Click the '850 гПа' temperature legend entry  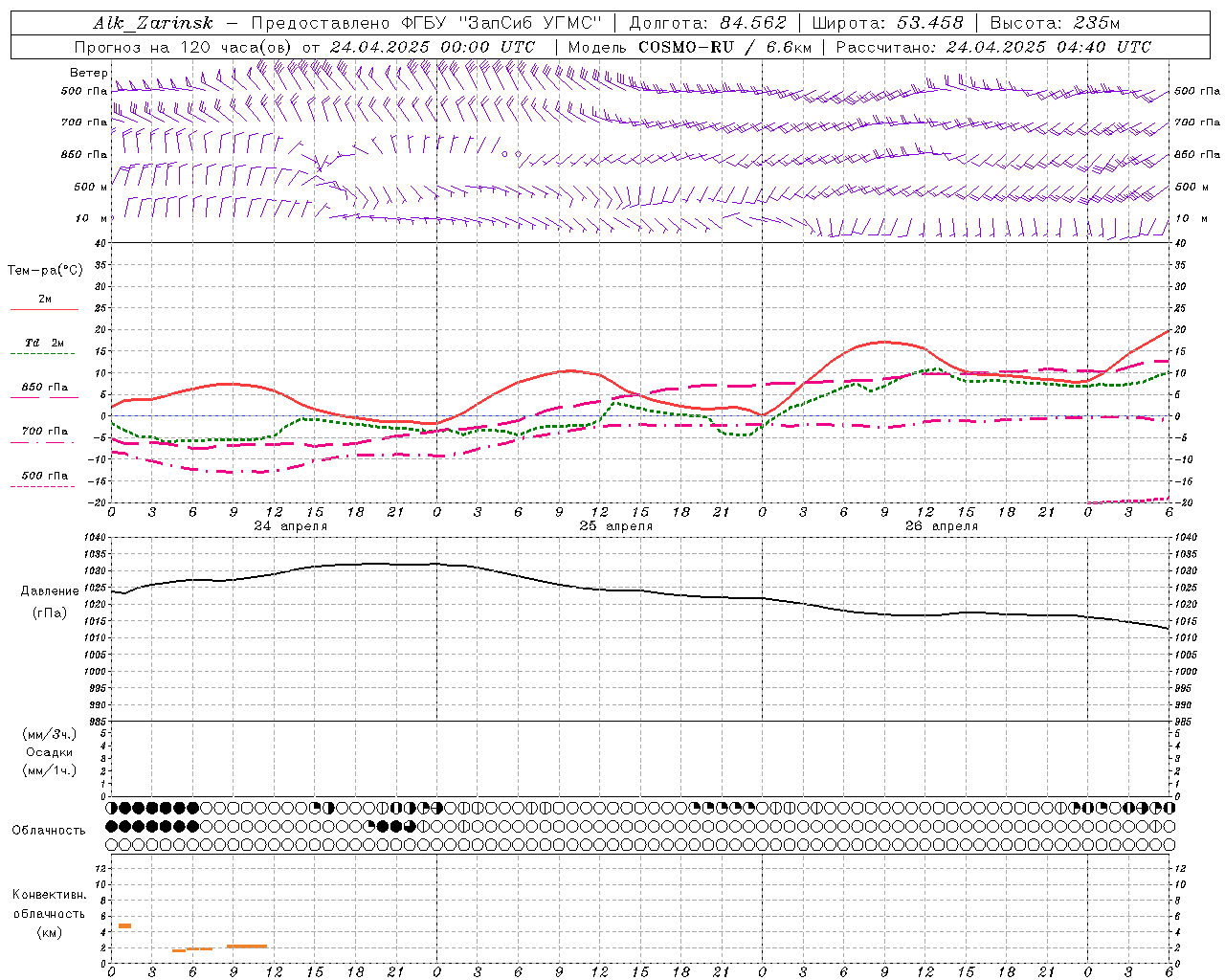click(45, 388)
